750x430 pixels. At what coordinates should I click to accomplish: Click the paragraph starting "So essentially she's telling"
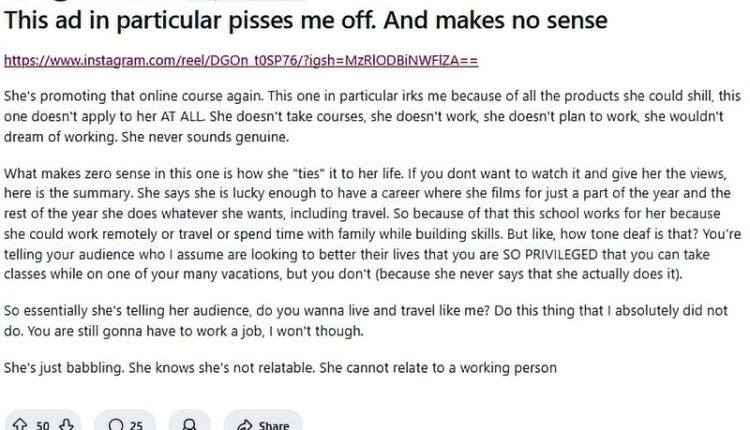[365, 320]
